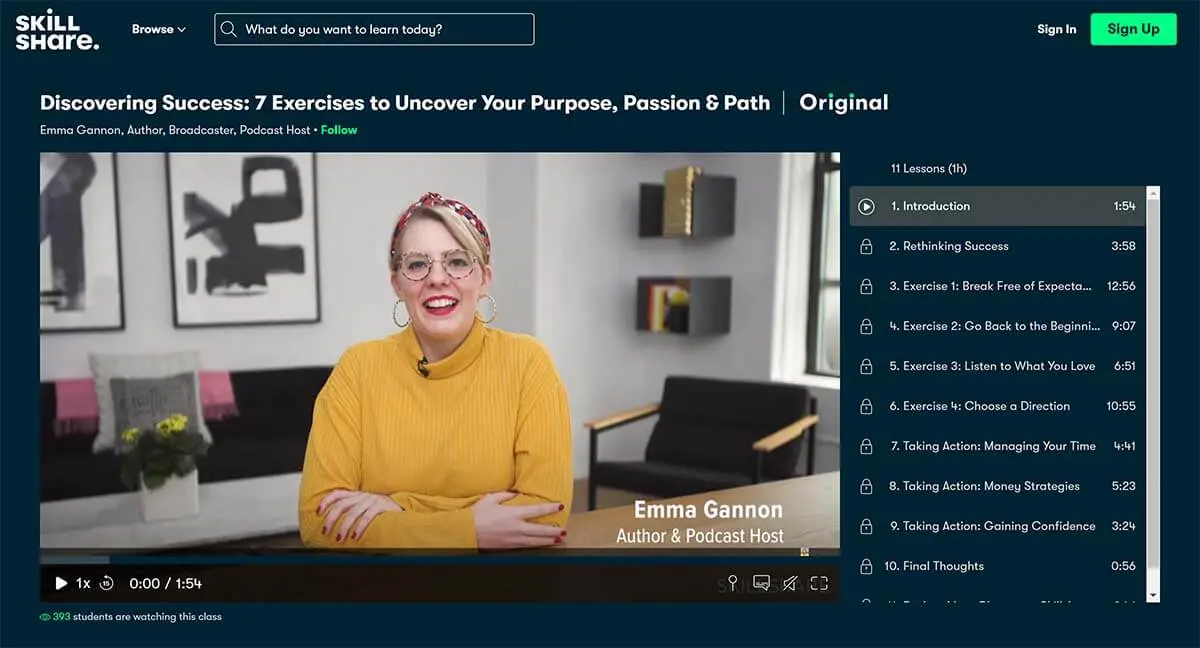Click '393 students are watching this class' text
The image size is (1200, 648).
[137, 617]
